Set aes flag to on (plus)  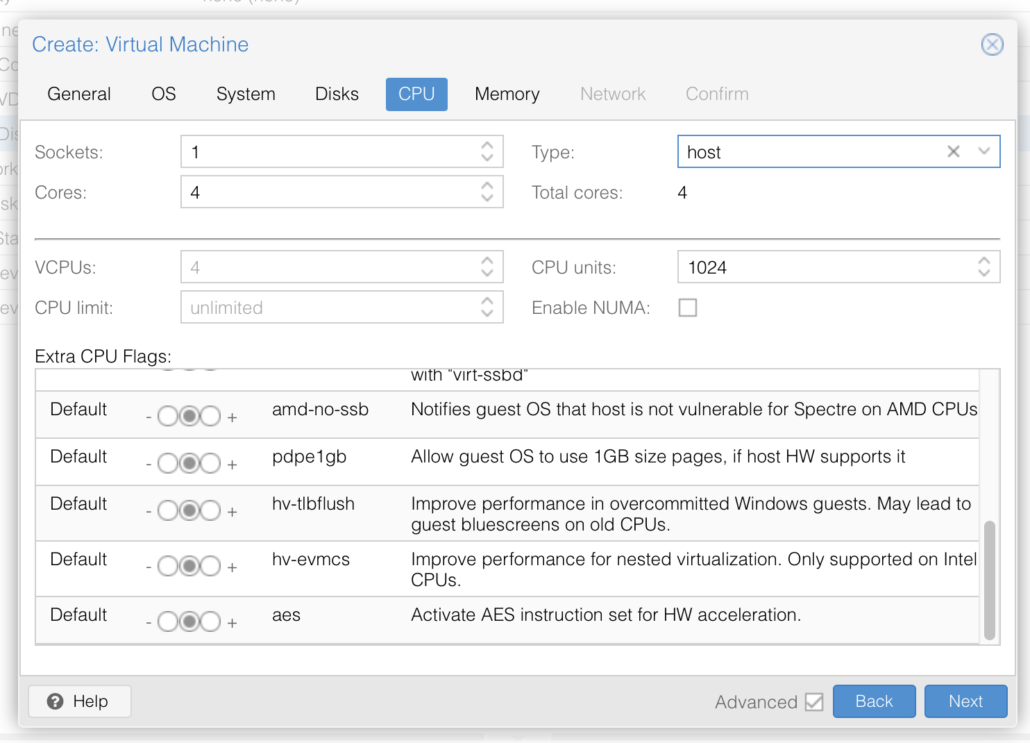coord(210,622)
